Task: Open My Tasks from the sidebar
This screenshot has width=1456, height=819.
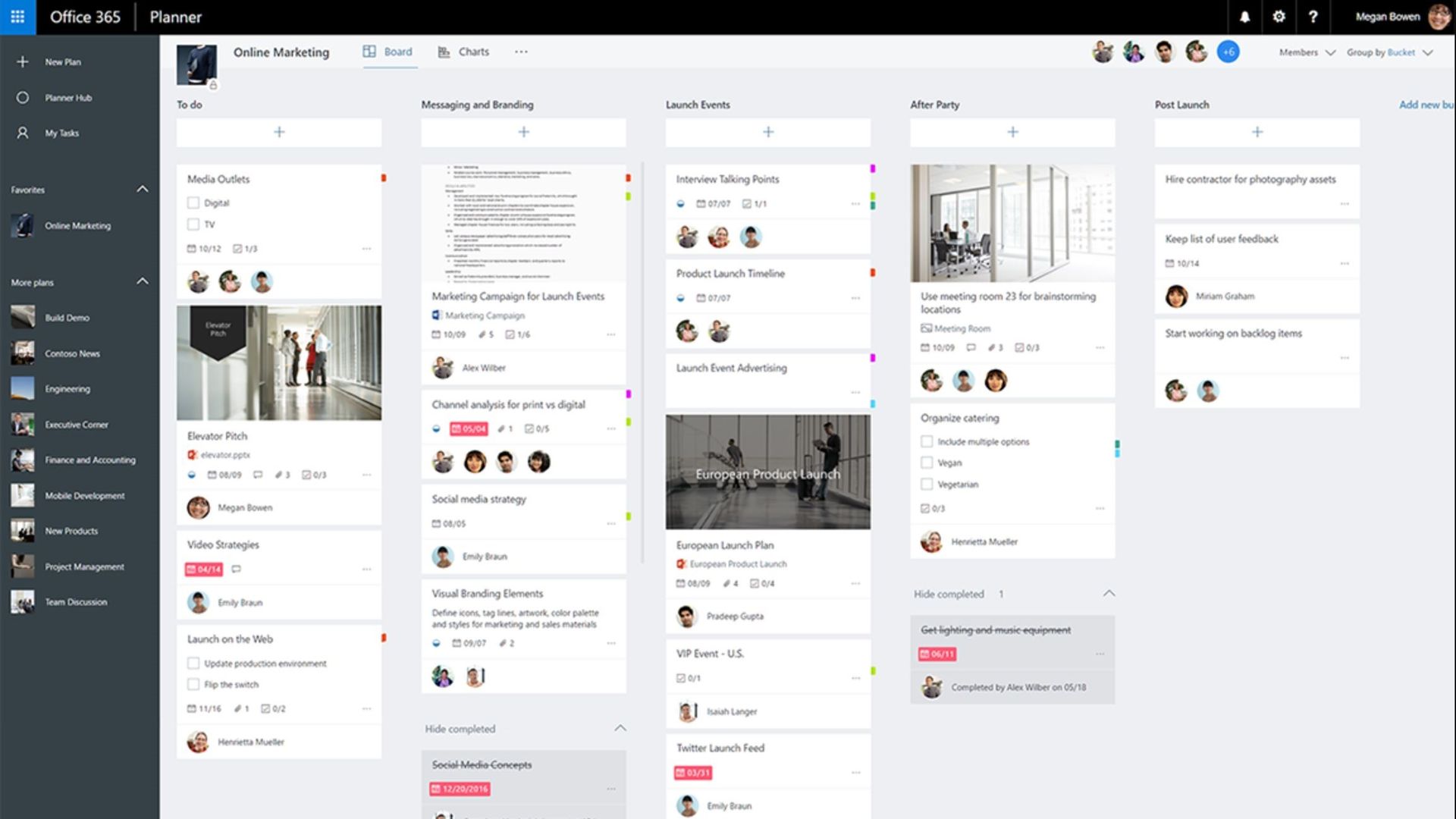Action: 62,132
